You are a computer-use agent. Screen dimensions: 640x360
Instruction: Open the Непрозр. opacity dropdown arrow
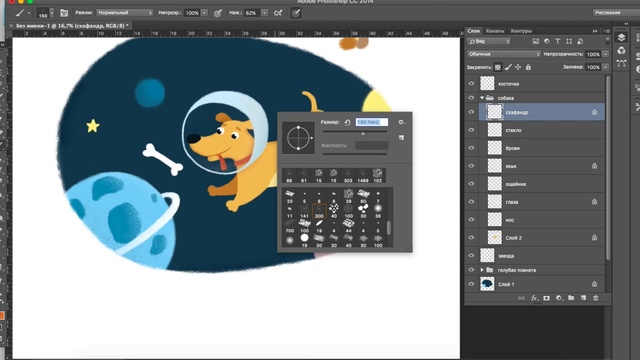204,13
